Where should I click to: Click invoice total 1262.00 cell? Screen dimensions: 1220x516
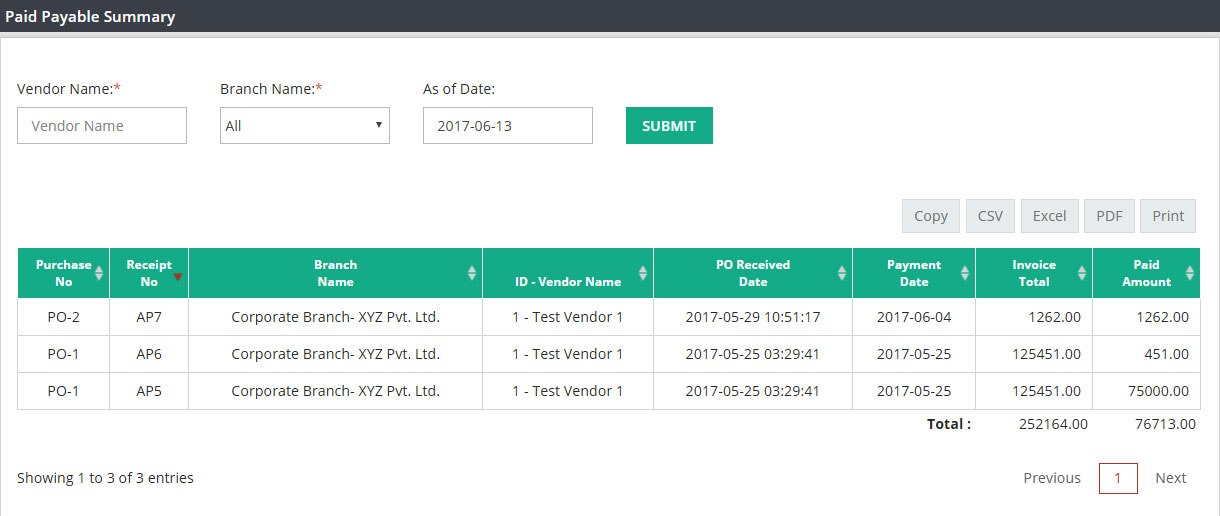click(x=1034, y=317)
